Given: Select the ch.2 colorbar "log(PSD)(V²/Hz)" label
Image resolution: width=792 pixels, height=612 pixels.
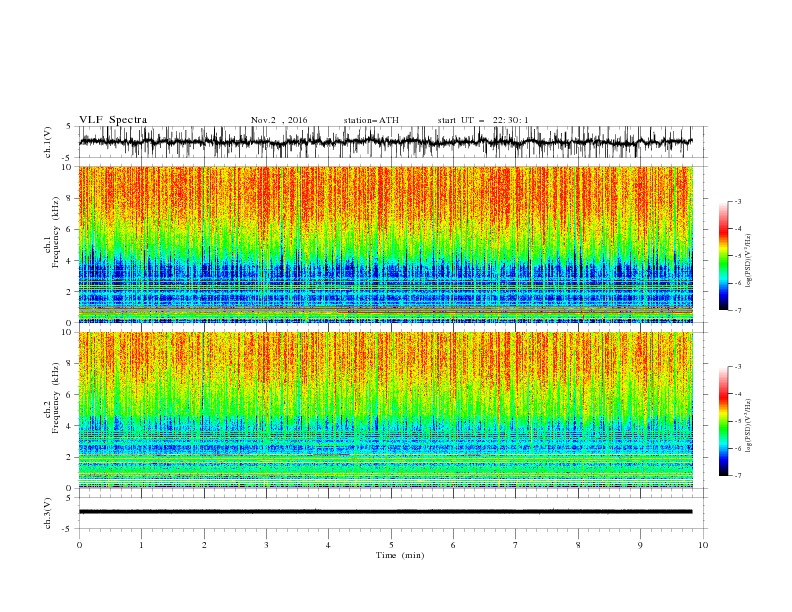Looking at the screenshot, I should 749,426.
